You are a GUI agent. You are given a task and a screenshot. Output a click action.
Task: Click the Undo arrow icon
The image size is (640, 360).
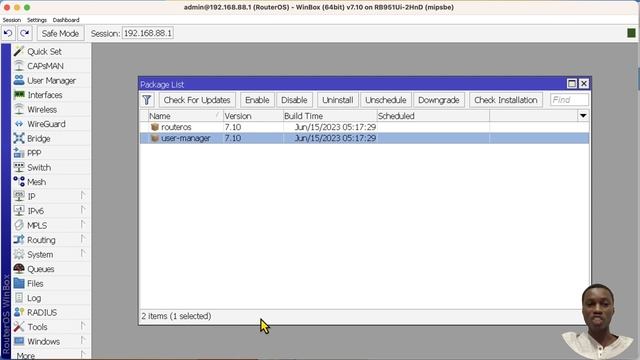click(8, 33)
